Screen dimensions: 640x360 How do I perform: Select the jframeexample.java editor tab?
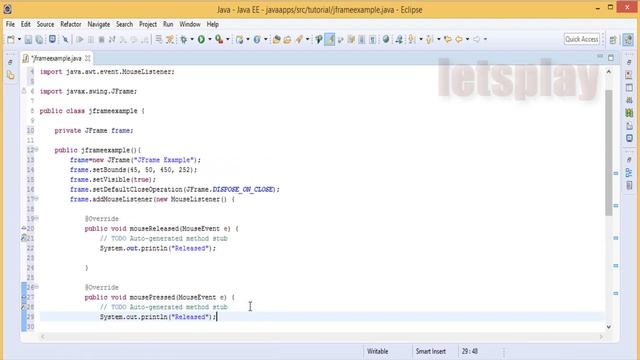[56, 58]
